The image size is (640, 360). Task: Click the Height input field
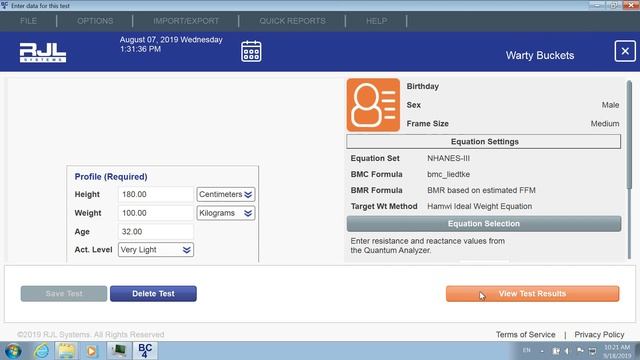(x=156, y=194)
